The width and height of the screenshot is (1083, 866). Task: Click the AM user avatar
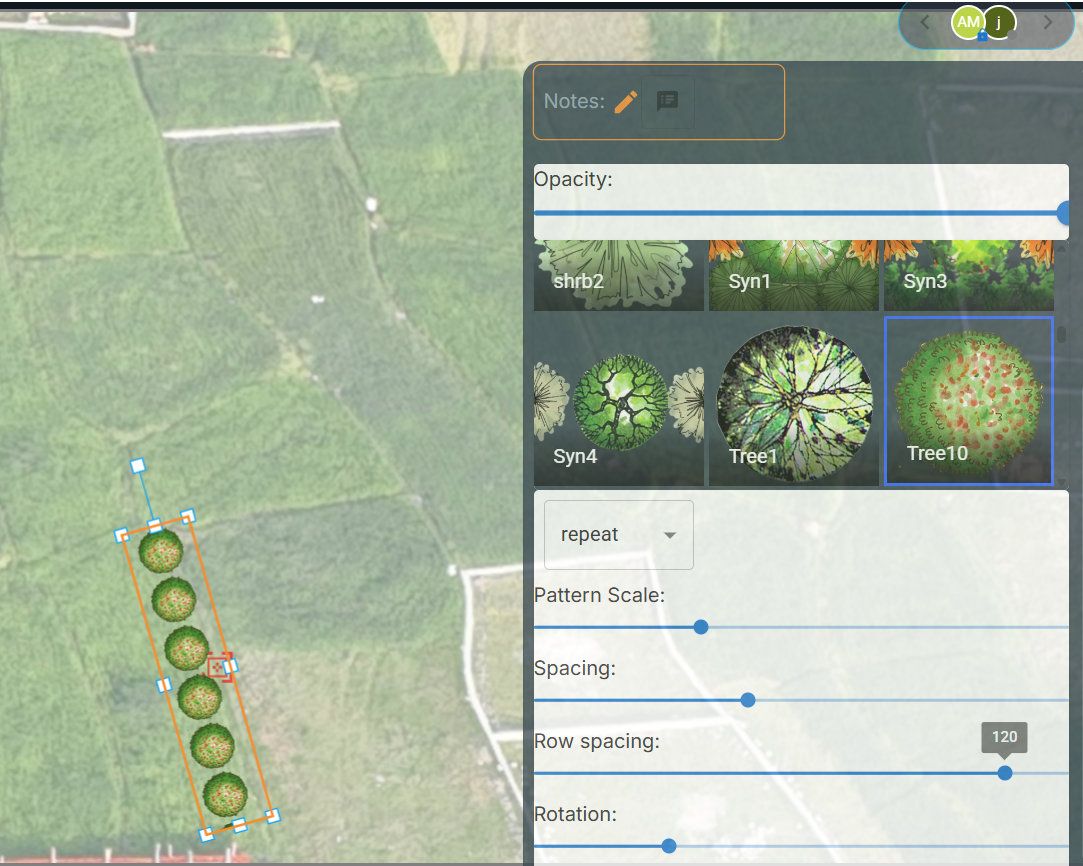click(x=968, y=22)
